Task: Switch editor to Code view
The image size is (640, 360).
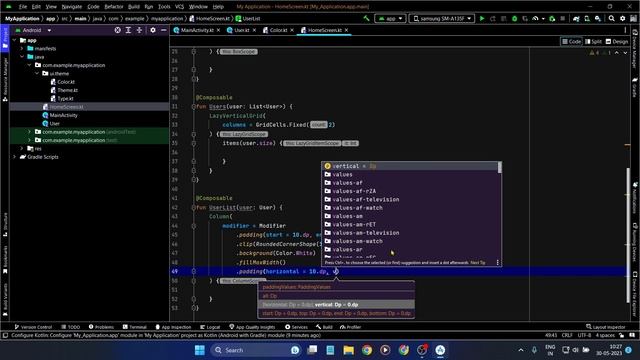Action: coord(571,42)
